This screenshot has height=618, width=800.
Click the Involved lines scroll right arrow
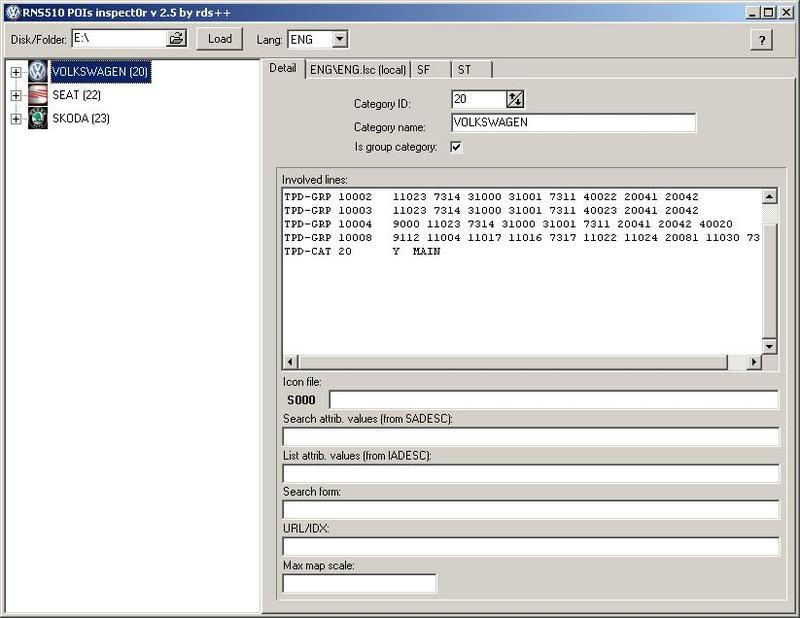point(754,362)
